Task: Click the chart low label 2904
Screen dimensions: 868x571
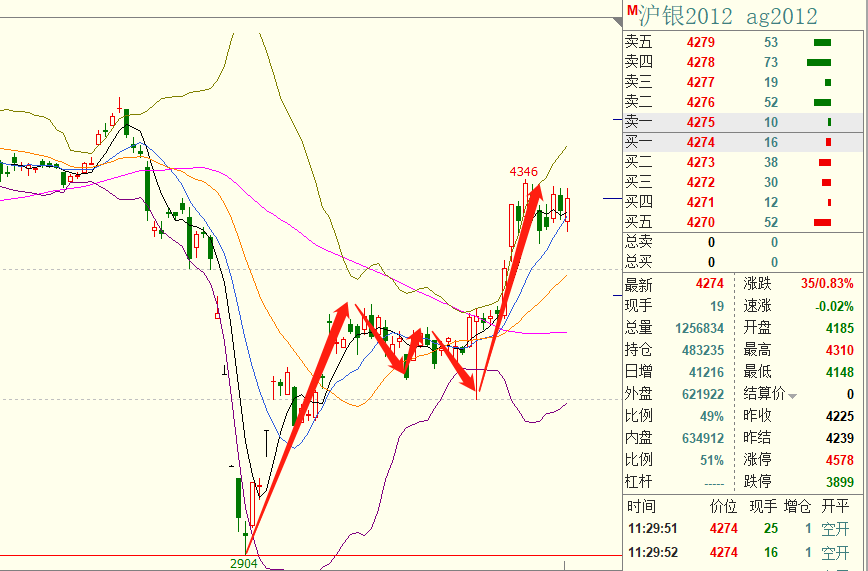Action: (244, 563)
